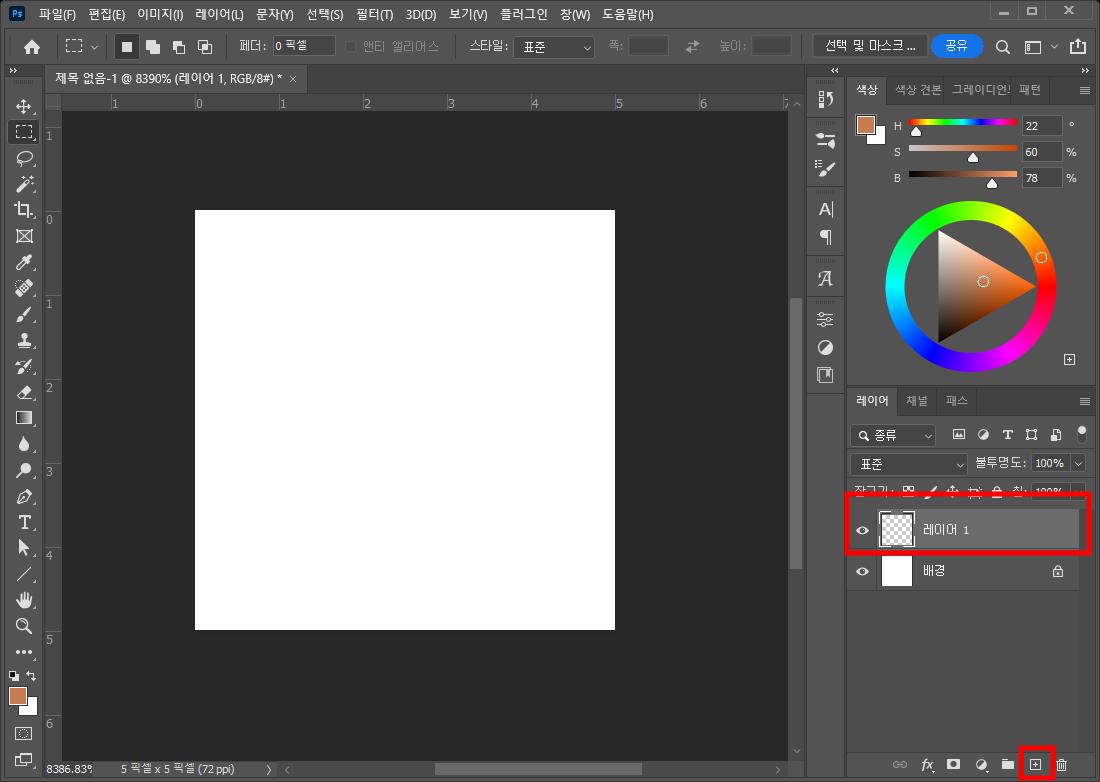
Task: Select the Rectangular Marquee tool
Action: [24, 132]
